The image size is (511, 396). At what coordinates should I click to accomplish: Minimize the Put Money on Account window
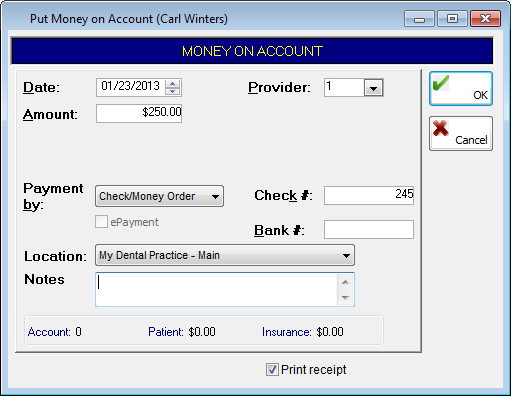point(419,19)
